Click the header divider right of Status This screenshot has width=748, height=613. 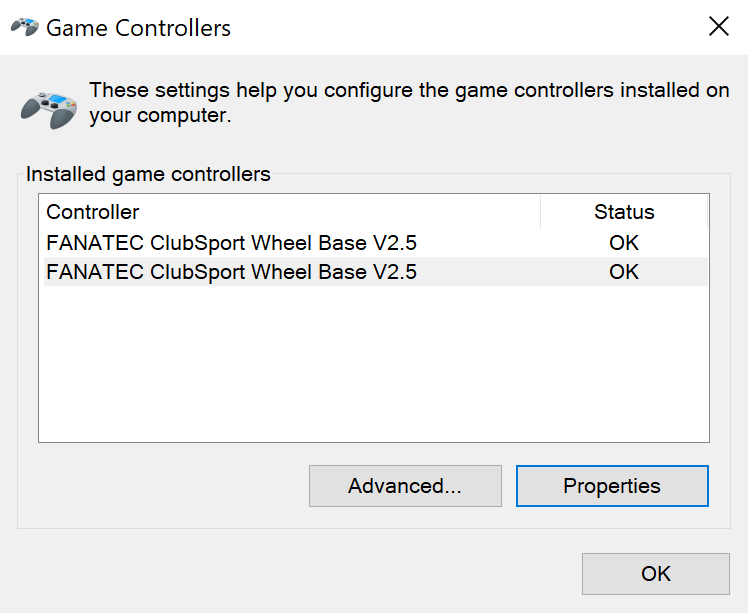[x=707, y=212]
